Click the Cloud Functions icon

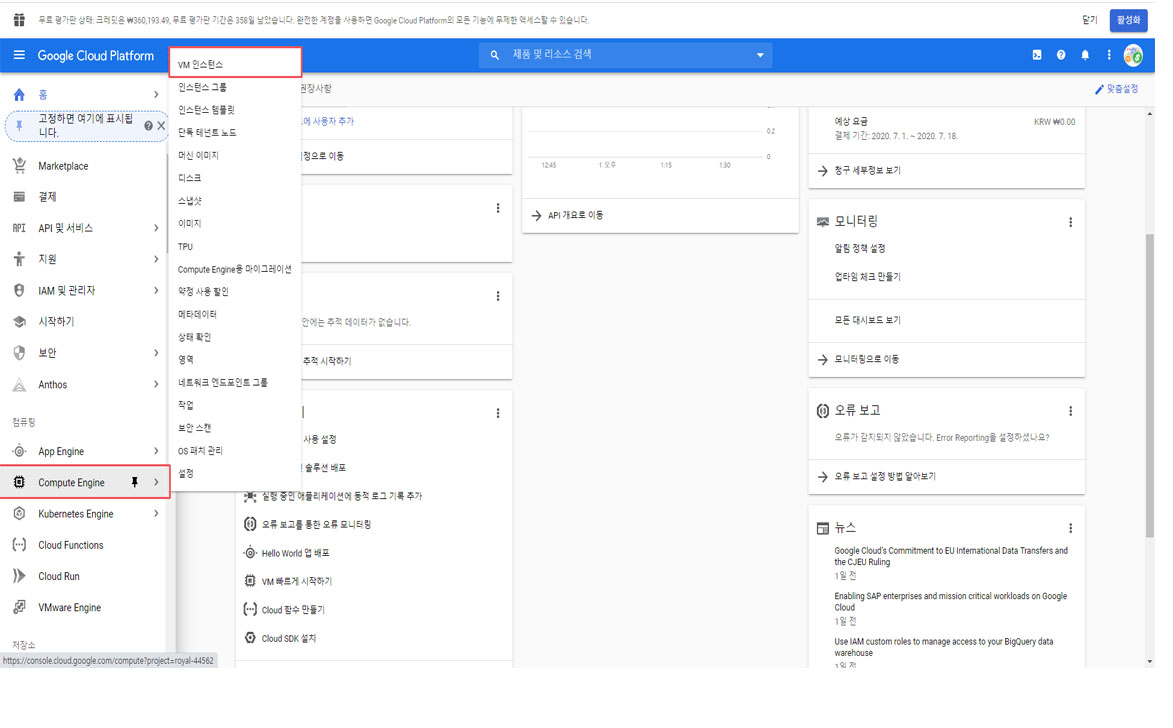pyautogui.click(x=19, y=545)
